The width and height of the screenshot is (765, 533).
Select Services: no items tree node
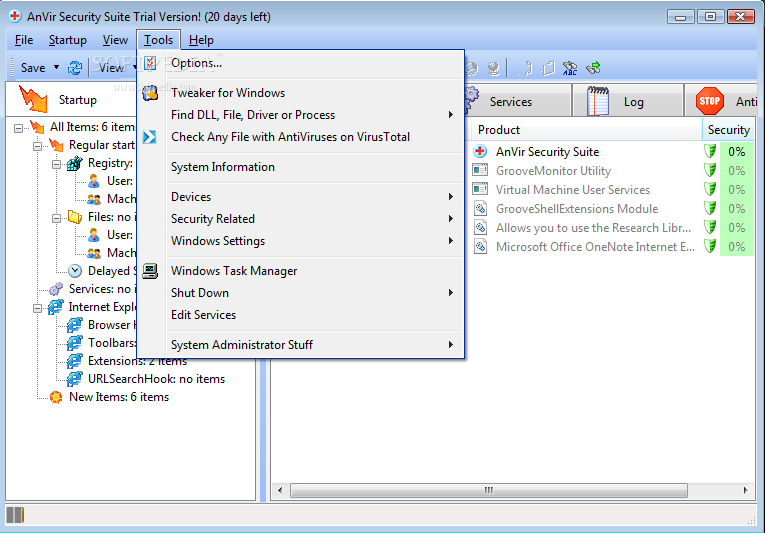click(x=93, y=289)
